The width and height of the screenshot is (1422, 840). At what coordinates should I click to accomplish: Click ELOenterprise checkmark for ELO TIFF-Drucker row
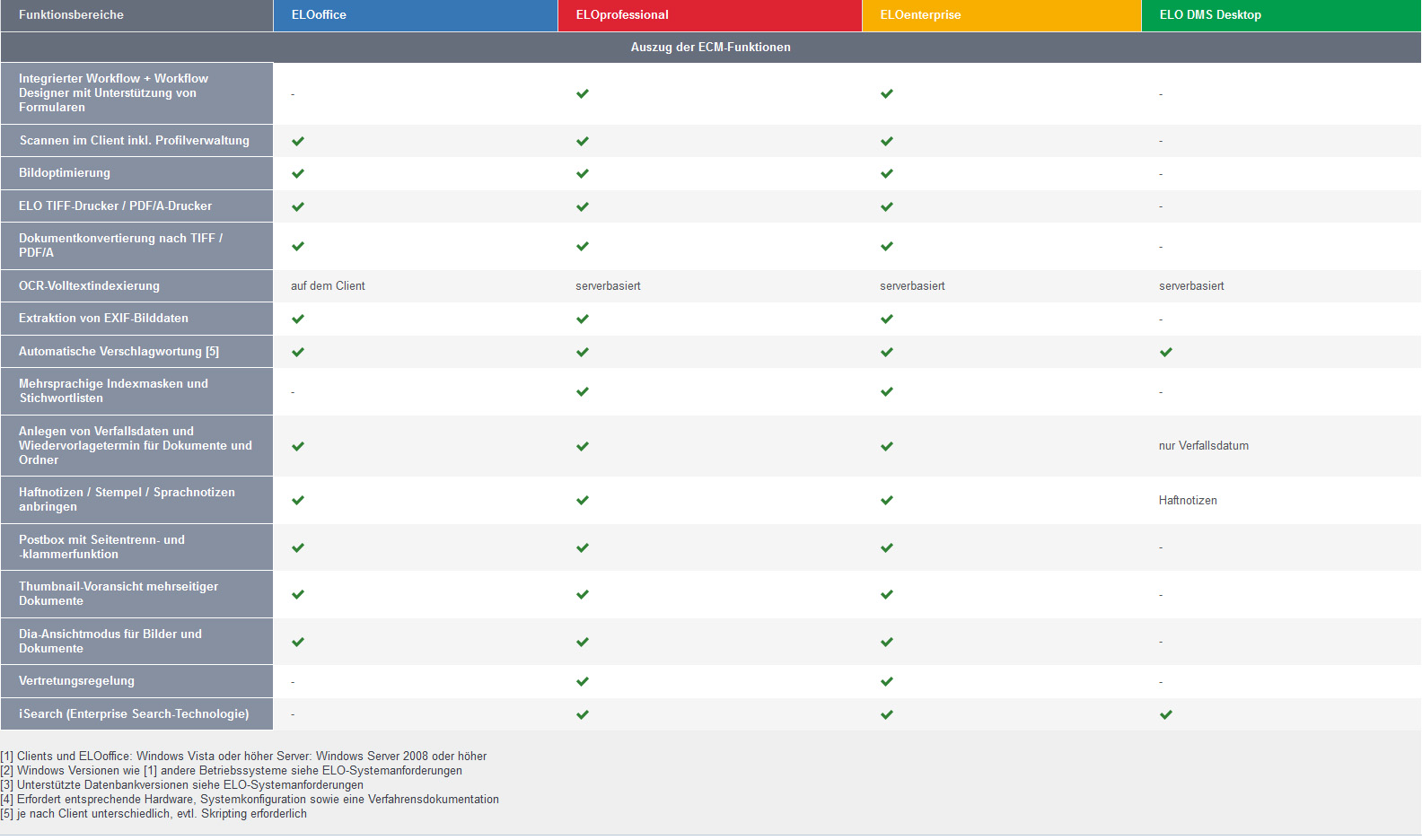(887, 206)
